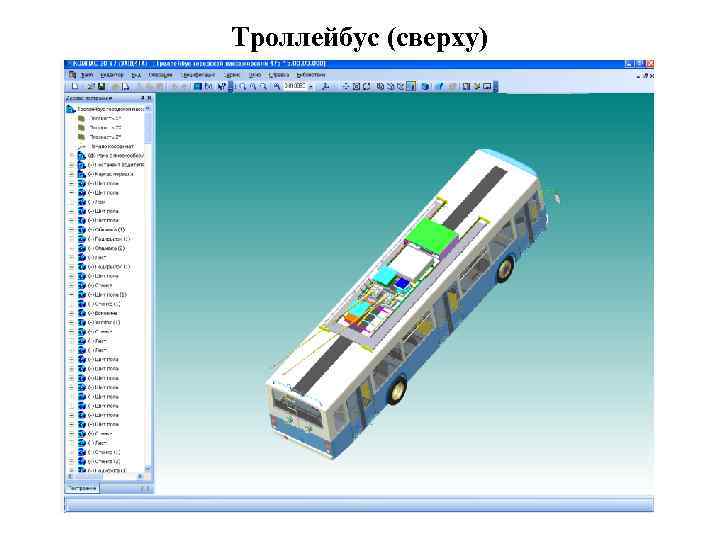Screen dimensions: 720x540
Task: Activate the context help cursor icon
Action: point(221,86)
